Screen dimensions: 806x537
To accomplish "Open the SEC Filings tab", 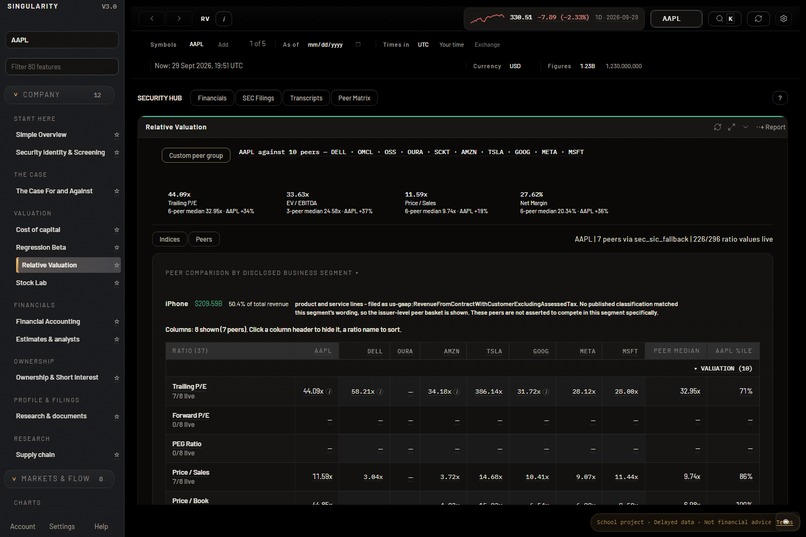I will tap(258, 98).
